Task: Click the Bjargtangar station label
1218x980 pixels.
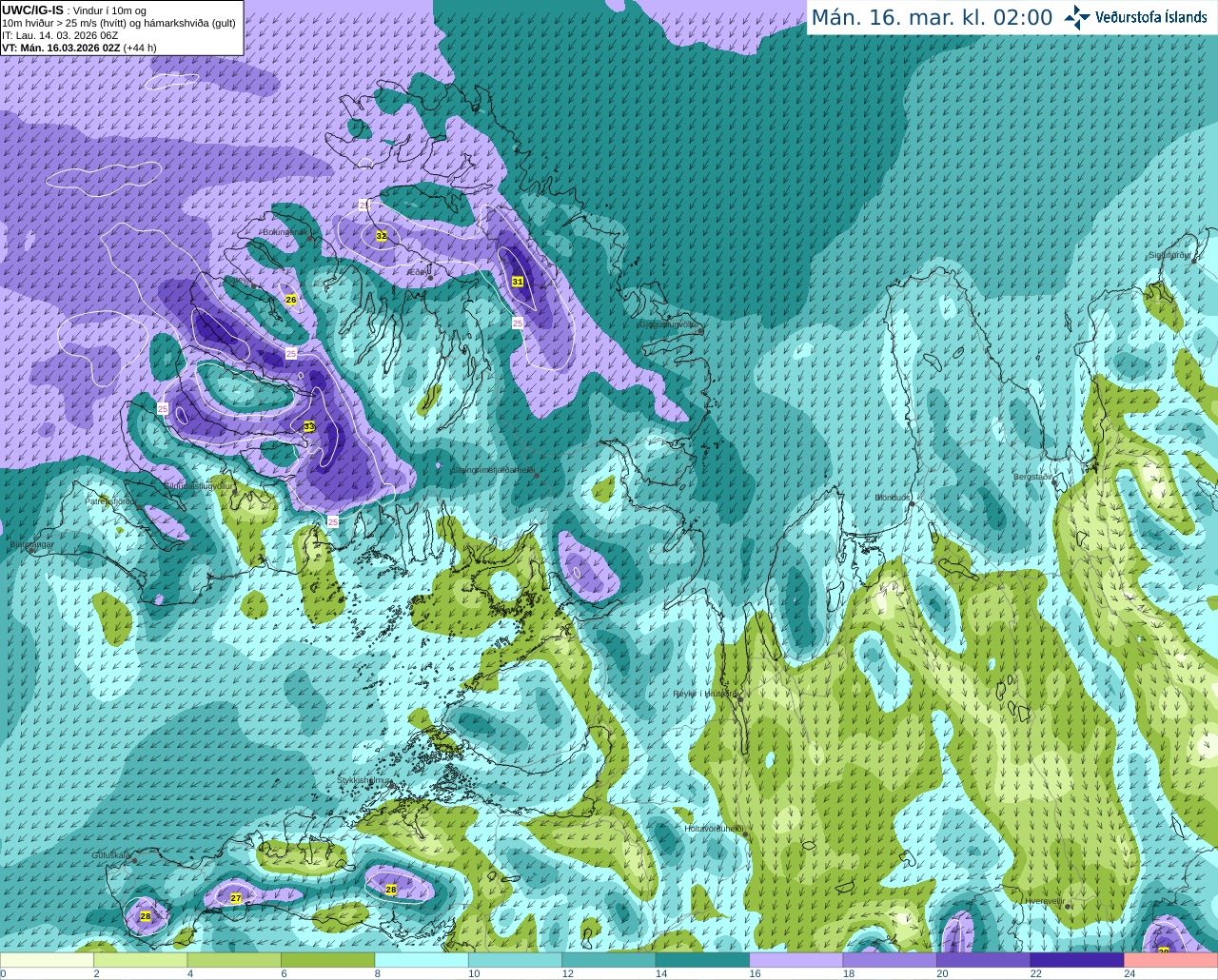Action: click(31, 545)
